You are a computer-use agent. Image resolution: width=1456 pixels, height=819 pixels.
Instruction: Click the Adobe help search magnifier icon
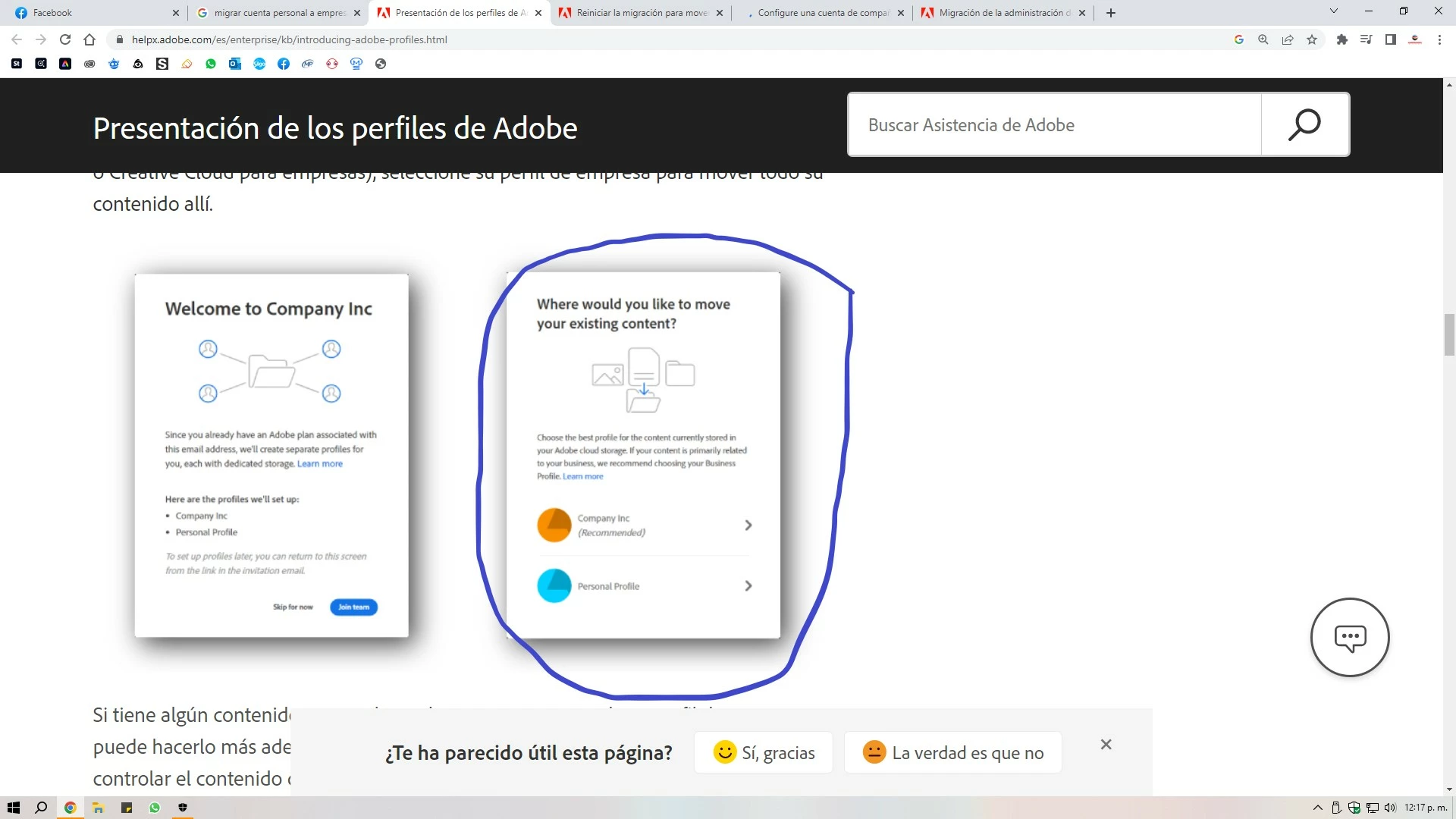pyautogui.click(x=1304, y=125)
